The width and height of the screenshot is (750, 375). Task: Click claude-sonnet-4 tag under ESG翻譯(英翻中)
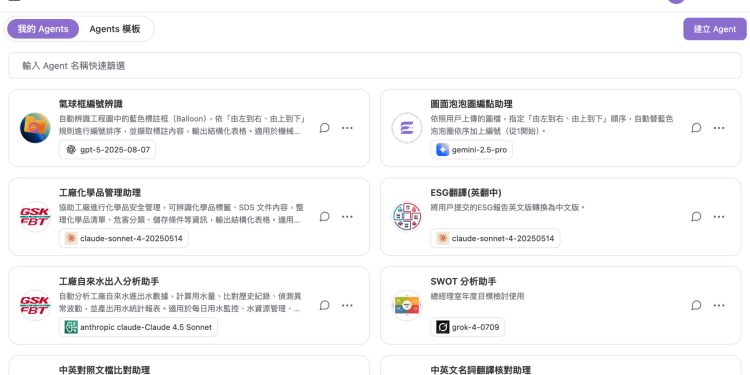pos(495,238)
